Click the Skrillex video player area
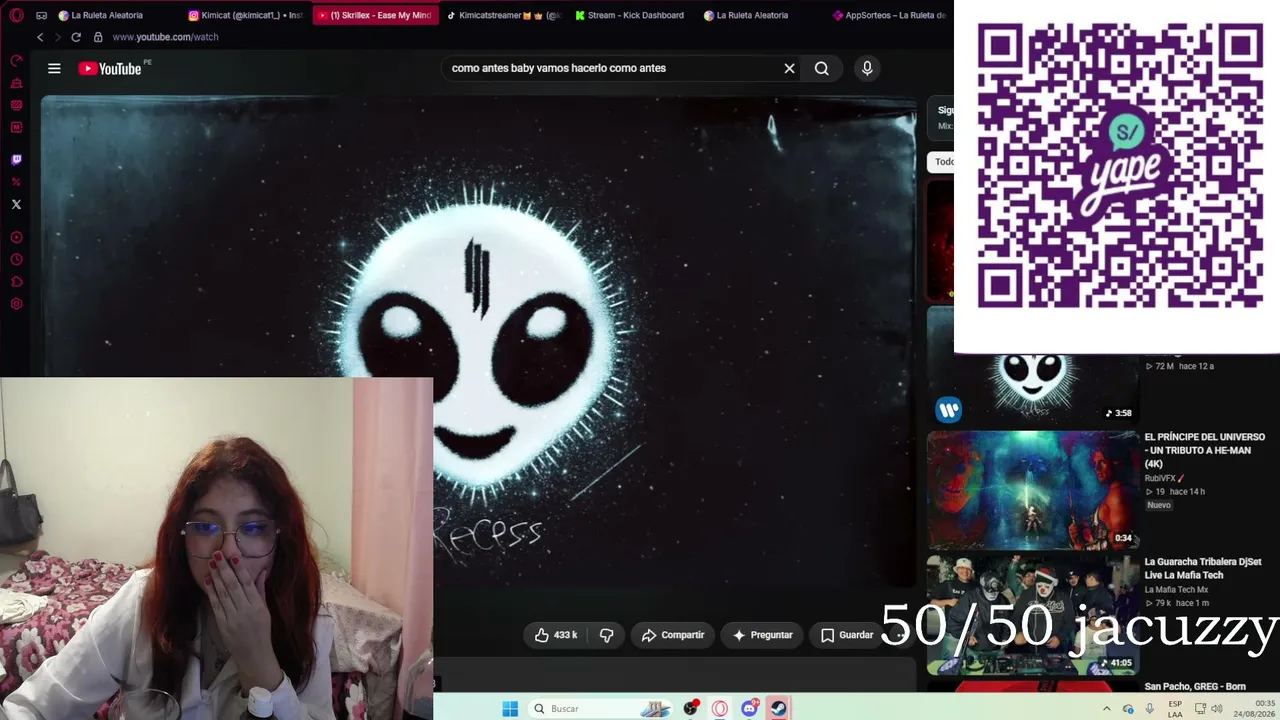This screenshot has height=720, width=1280. click(478, 340)
